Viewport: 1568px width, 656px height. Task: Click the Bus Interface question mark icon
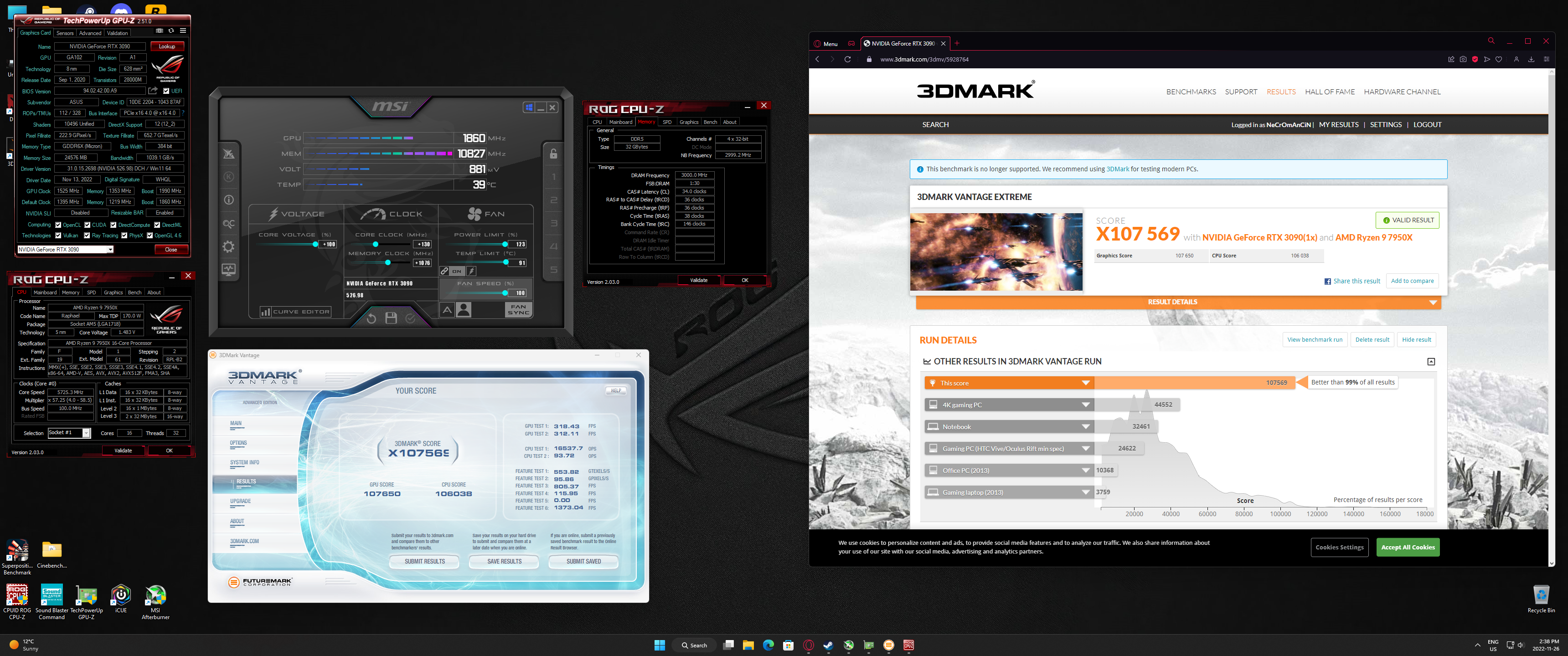183,113
